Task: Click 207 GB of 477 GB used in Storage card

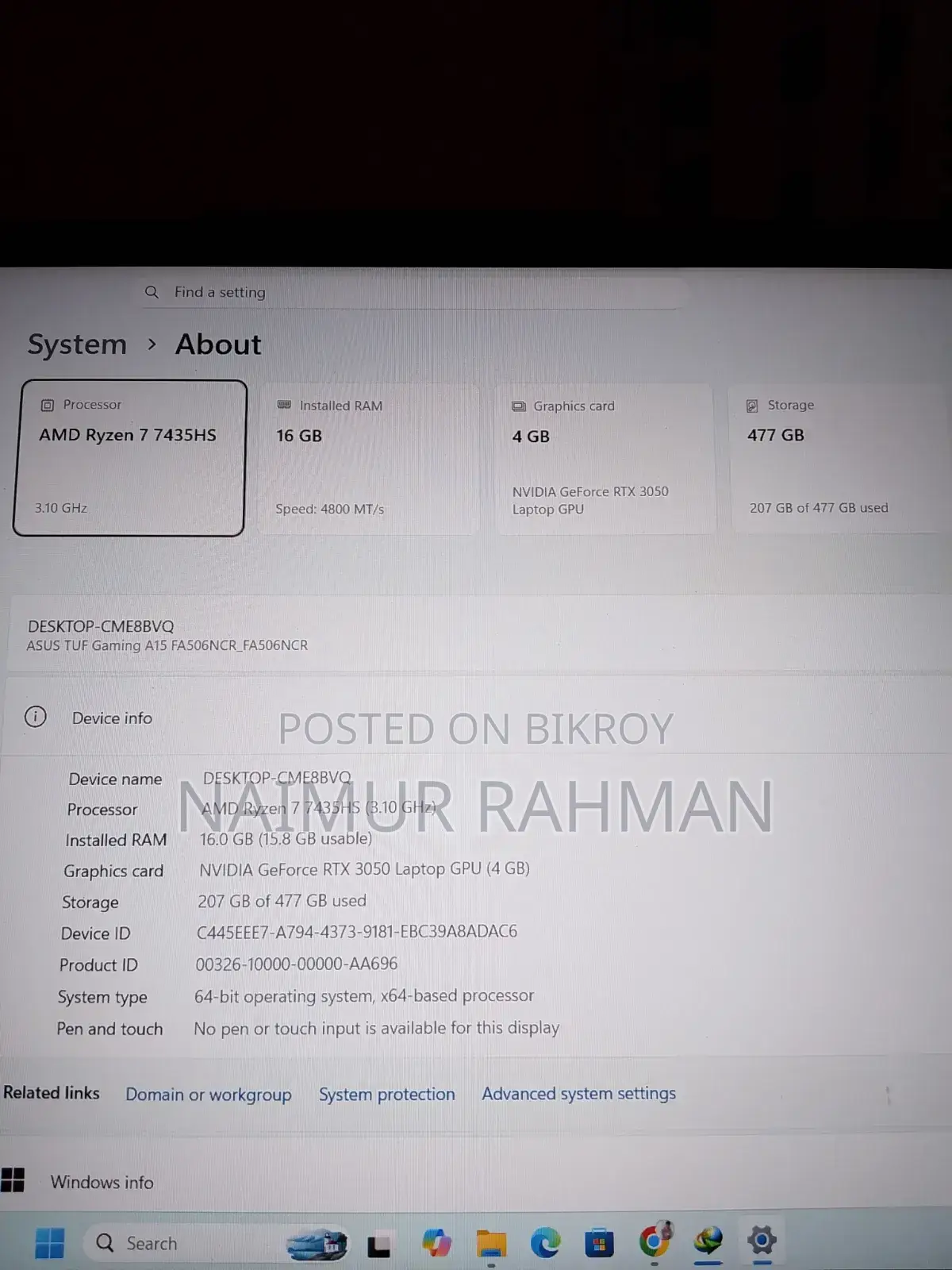Action: tap(819, 508)
